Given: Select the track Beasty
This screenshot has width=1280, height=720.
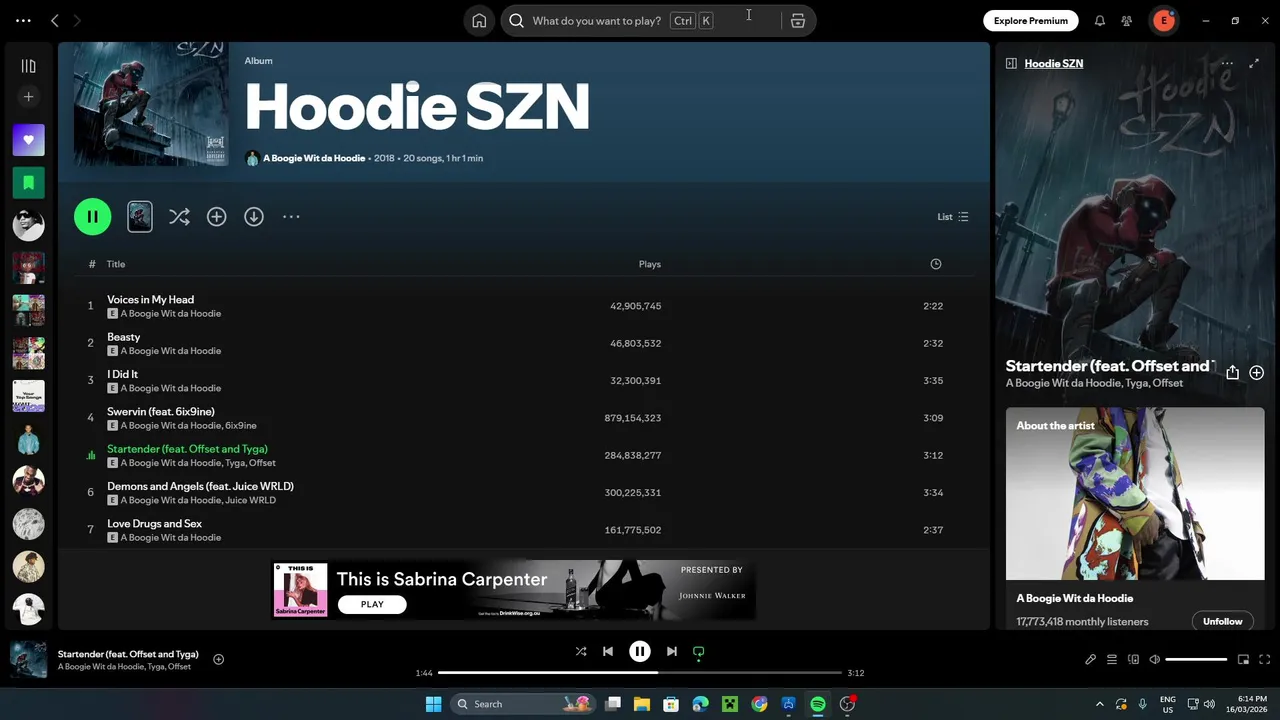Looking at the screenshot, I should click(124, 337).
